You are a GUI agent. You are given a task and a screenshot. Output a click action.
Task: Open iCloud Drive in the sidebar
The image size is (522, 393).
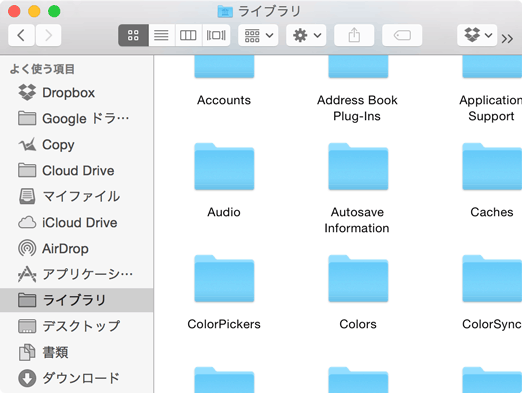pos(77,223)
